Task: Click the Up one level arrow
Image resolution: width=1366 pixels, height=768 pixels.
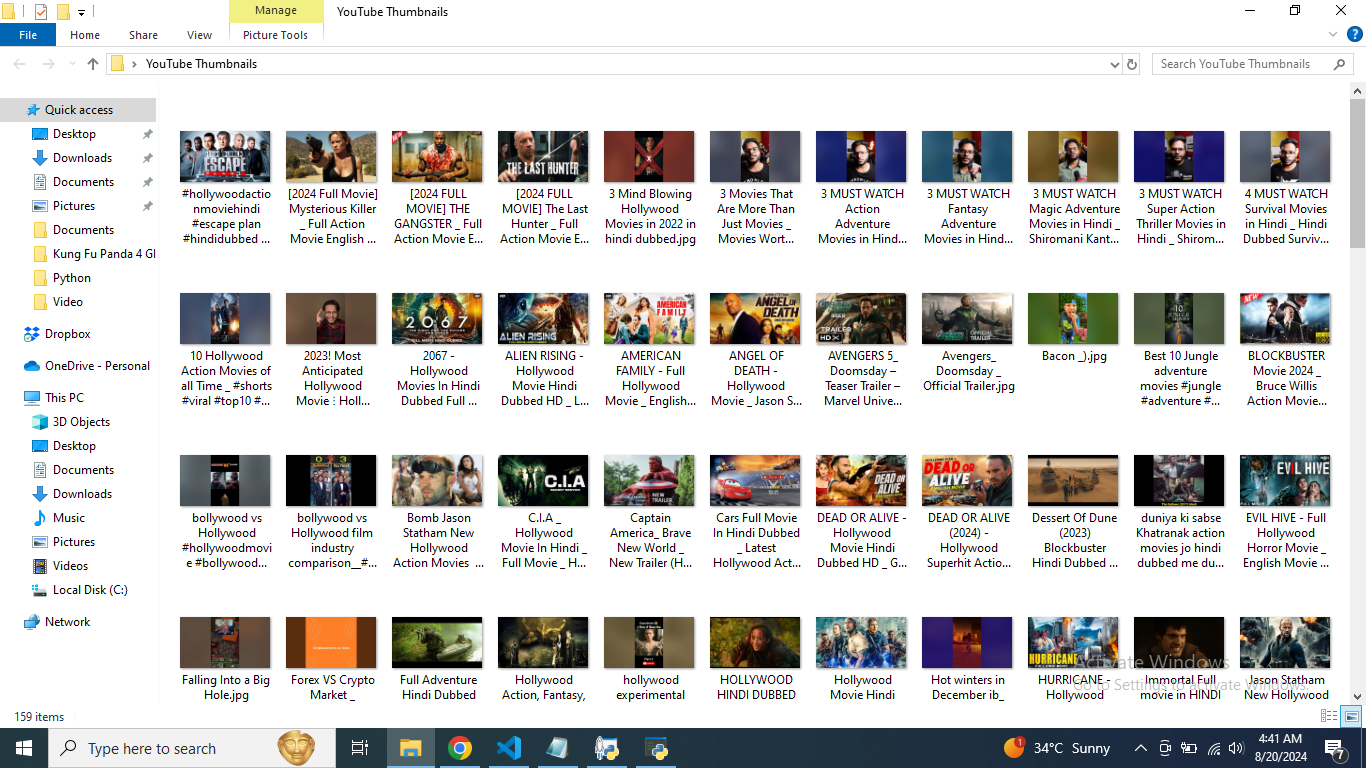Action: [93, 64]
